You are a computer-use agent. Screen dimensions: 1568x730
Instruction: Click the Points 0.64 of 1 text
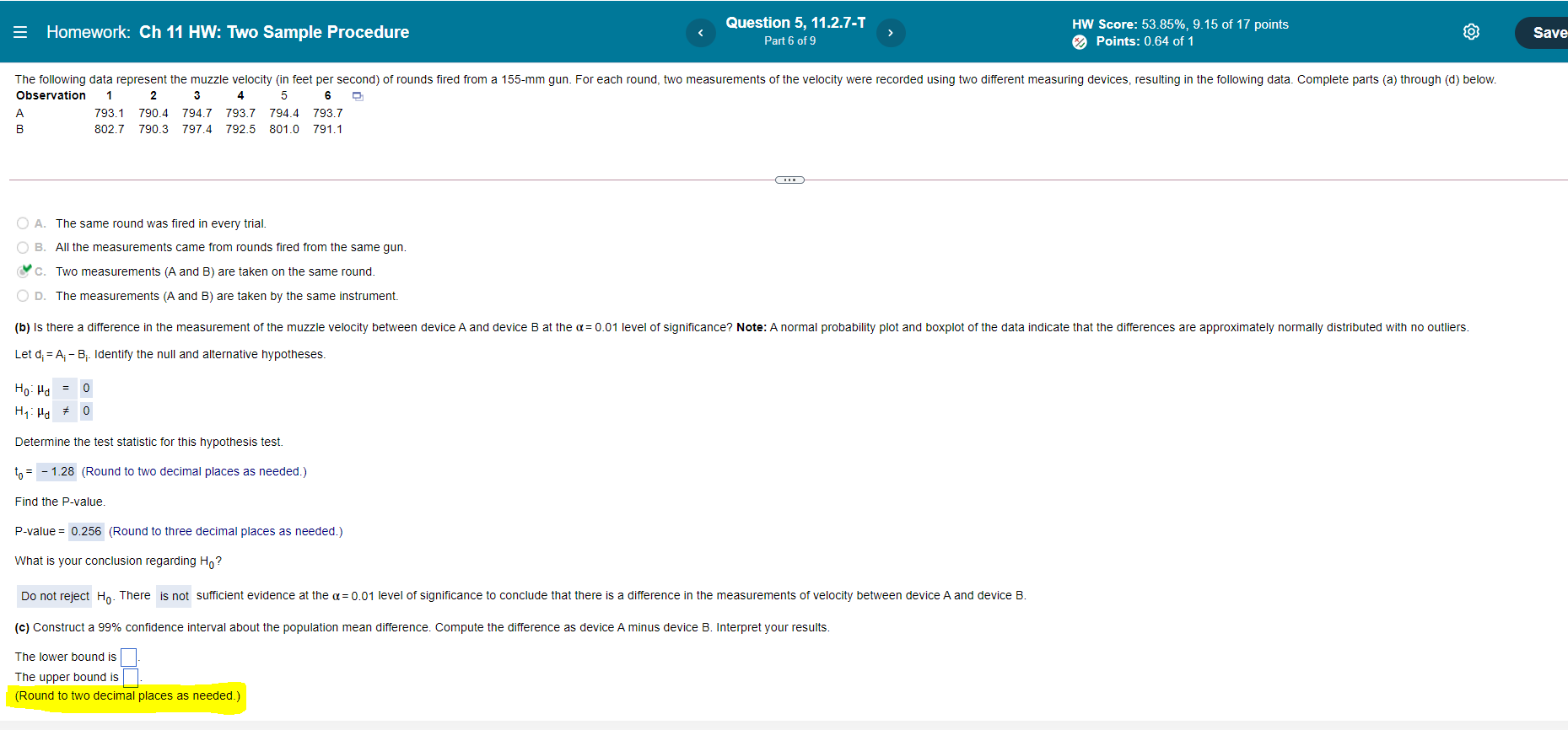(1145, 41)
